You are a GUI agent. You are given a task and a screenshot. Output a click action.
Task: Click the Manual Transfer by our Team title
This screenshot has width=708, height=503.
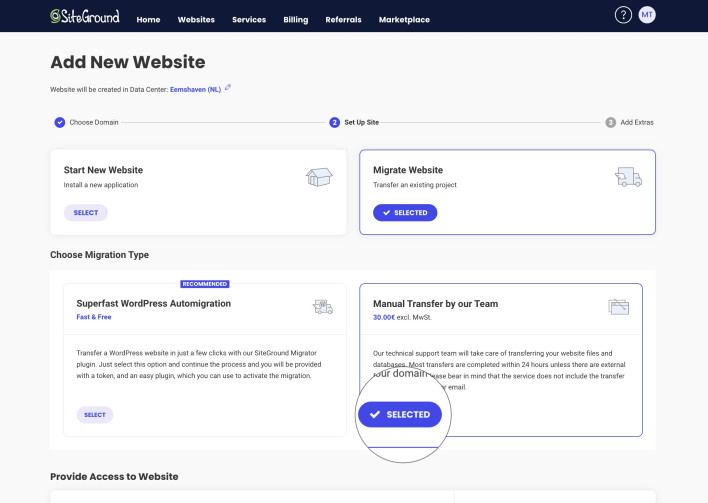click(x=435, y=304)
